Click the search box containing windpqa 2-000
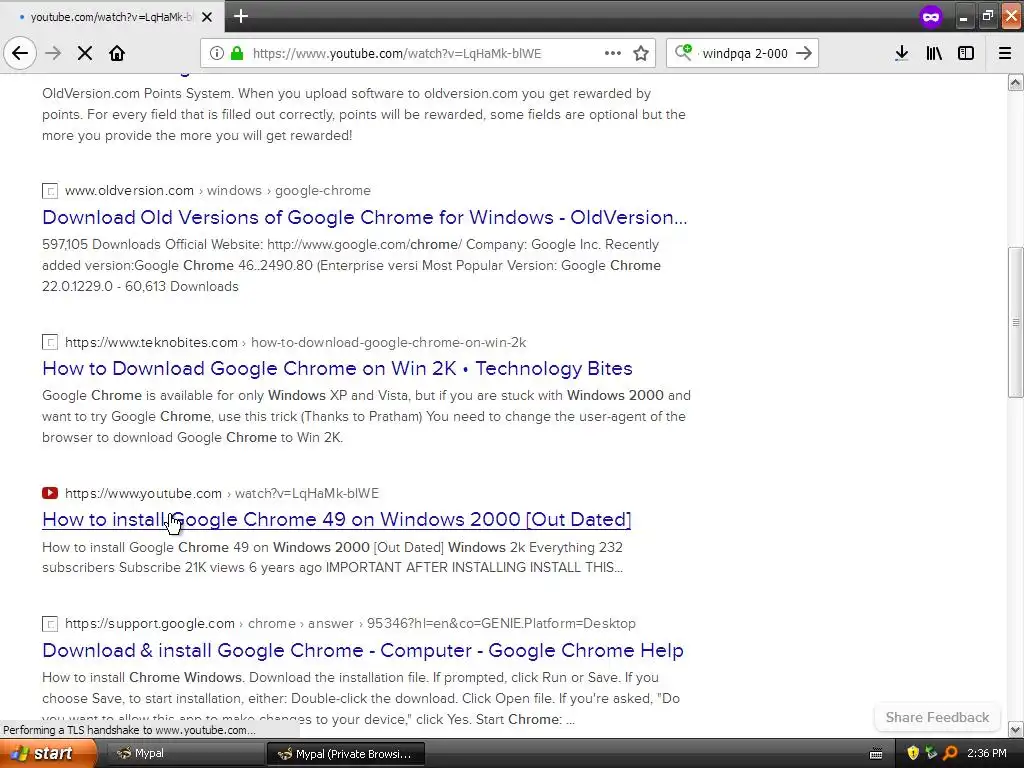The image size is (1024, 768). coord(744,53)
